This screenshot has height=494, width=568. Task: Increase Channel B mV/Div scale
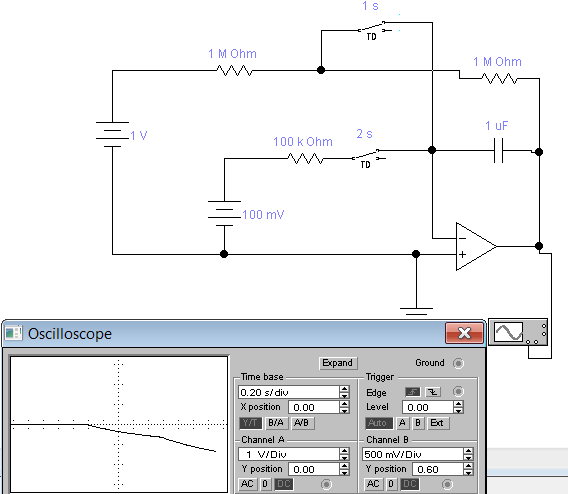(468, 451)
